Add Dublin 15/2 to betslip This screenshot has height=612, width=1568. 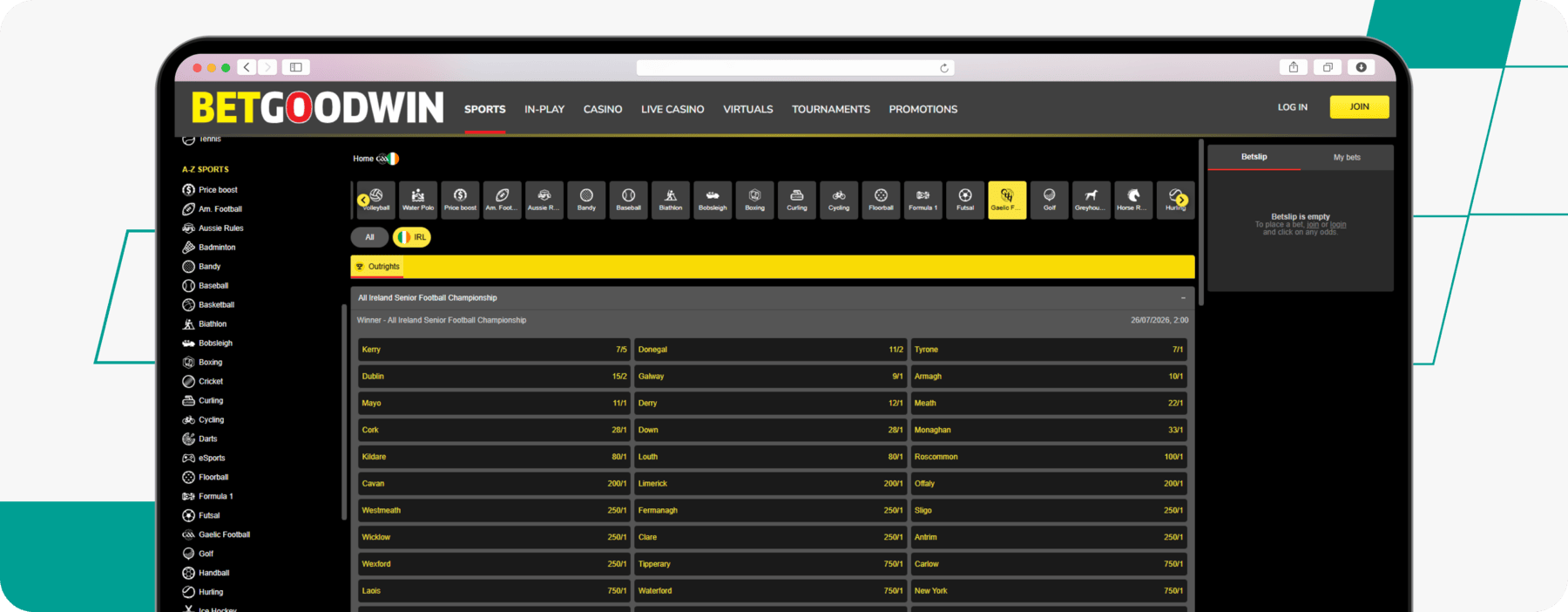click(x=494, y=377)
